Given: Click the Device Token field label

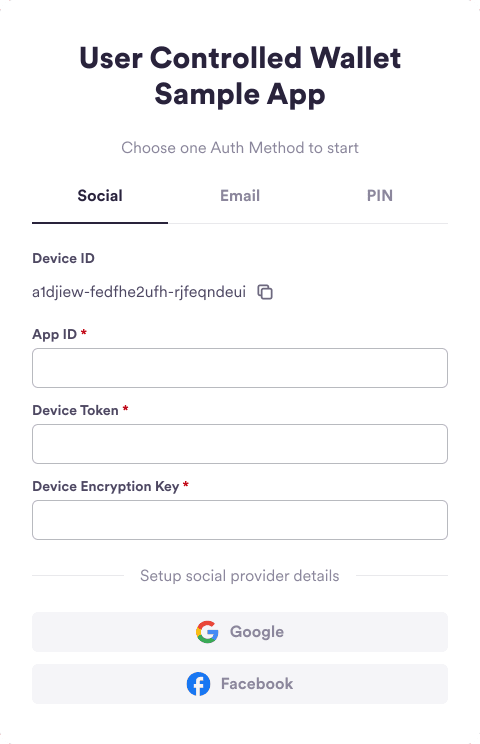Looking at the screenshot, I should point(75,410).
